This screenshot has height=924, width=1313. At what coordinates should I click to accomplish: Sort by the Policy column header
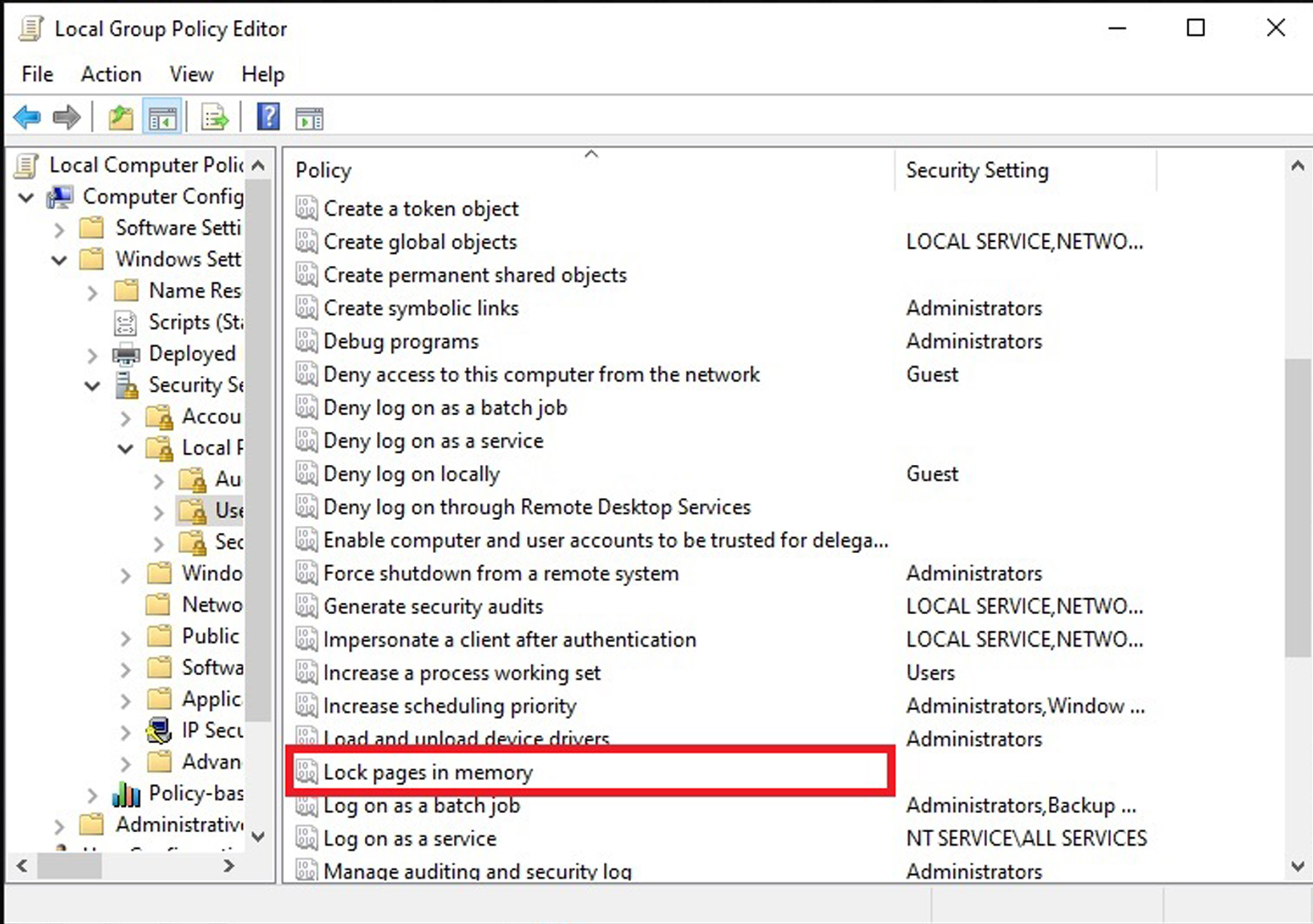[324, 170]
